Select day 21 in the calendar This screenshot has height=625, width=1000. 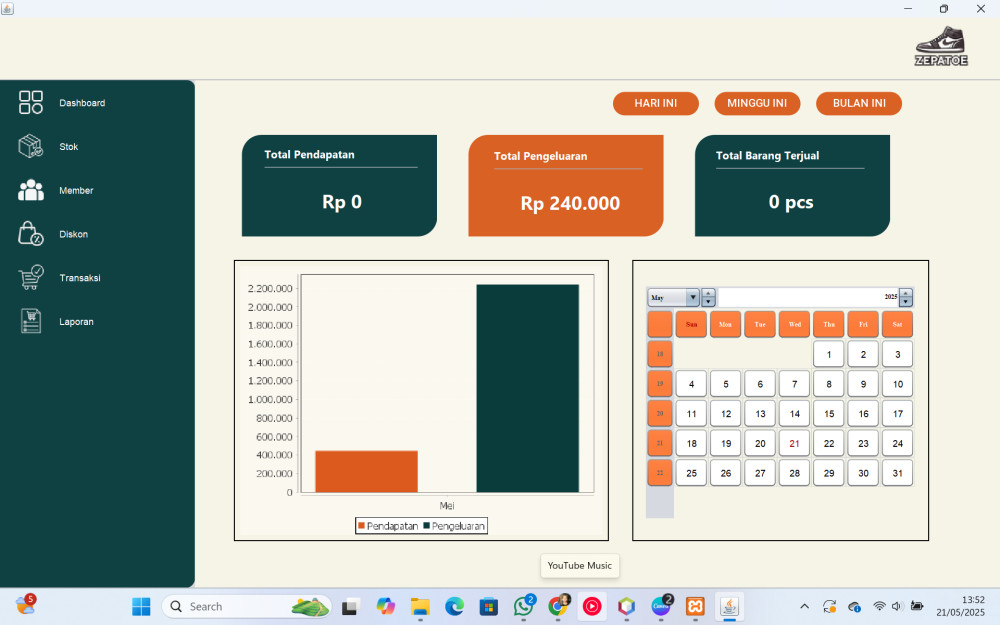(x=794, y=443)
